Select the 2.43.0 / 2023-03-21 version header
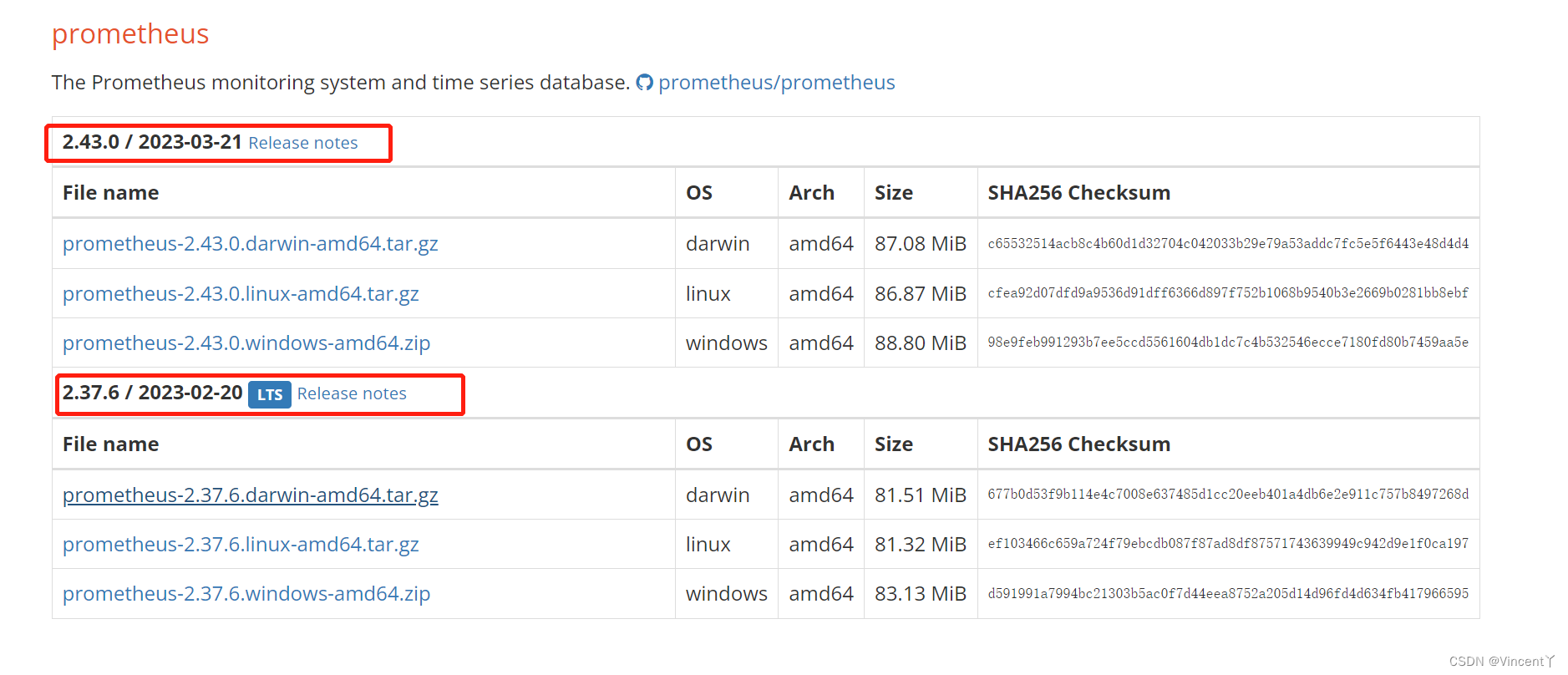The height and width of the screenshot is (675, 1568). tap(153, 142)
